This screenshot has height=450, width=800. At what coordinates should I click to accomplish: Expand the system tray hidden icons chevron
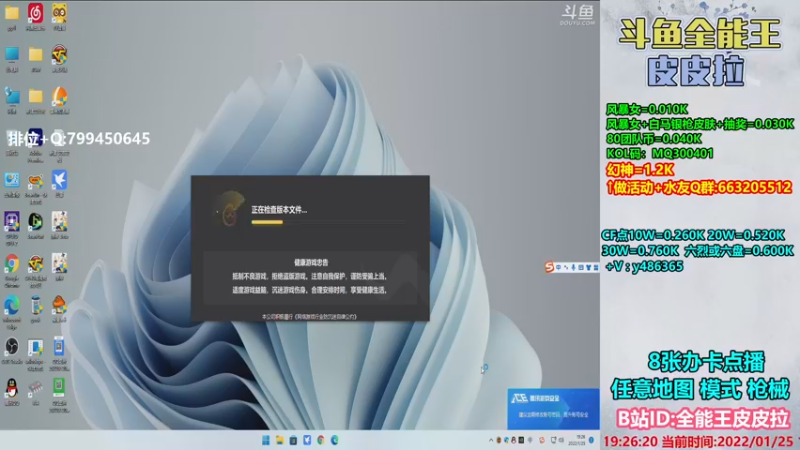click(491, 440)
